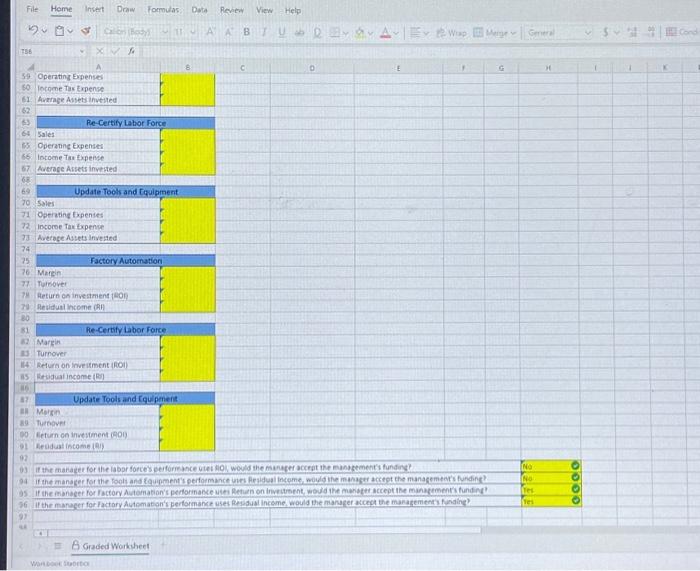700x571 pixels.
Task: Switch to the Home tab
Action: (x=61, y=9)
